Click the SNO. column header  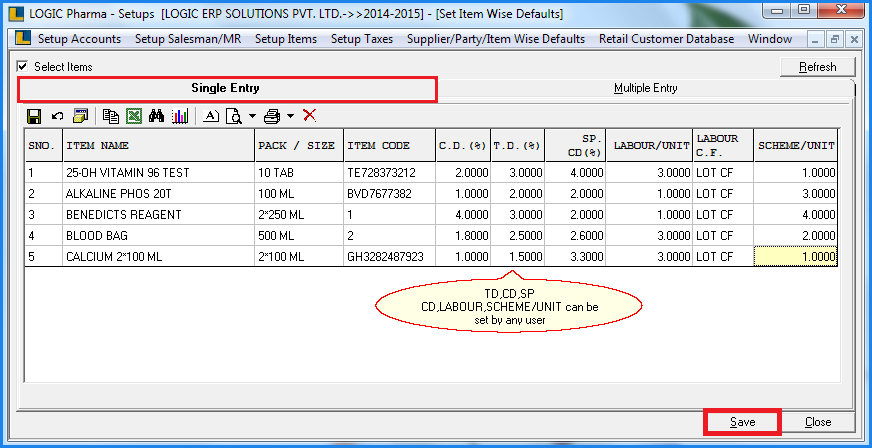click(x=43, y=146)
